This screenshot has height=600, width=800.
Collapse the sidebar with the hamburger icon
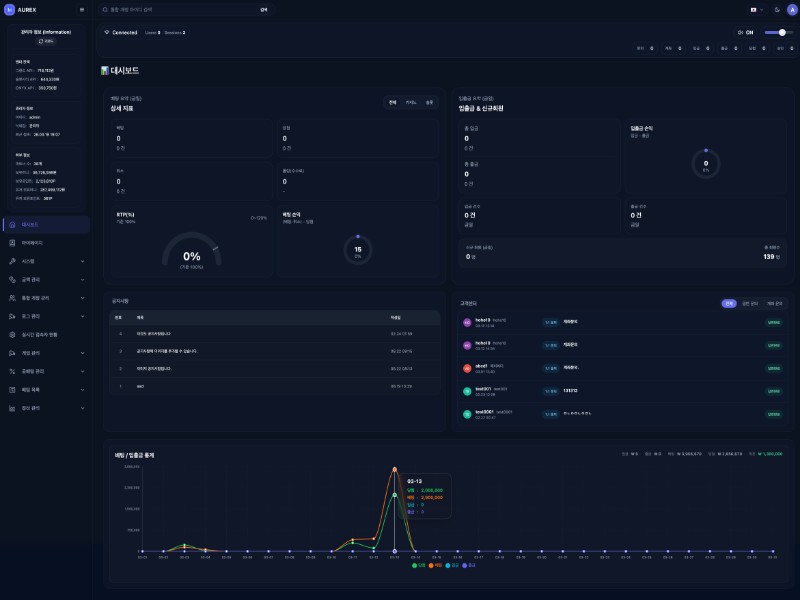click(82, 9)
